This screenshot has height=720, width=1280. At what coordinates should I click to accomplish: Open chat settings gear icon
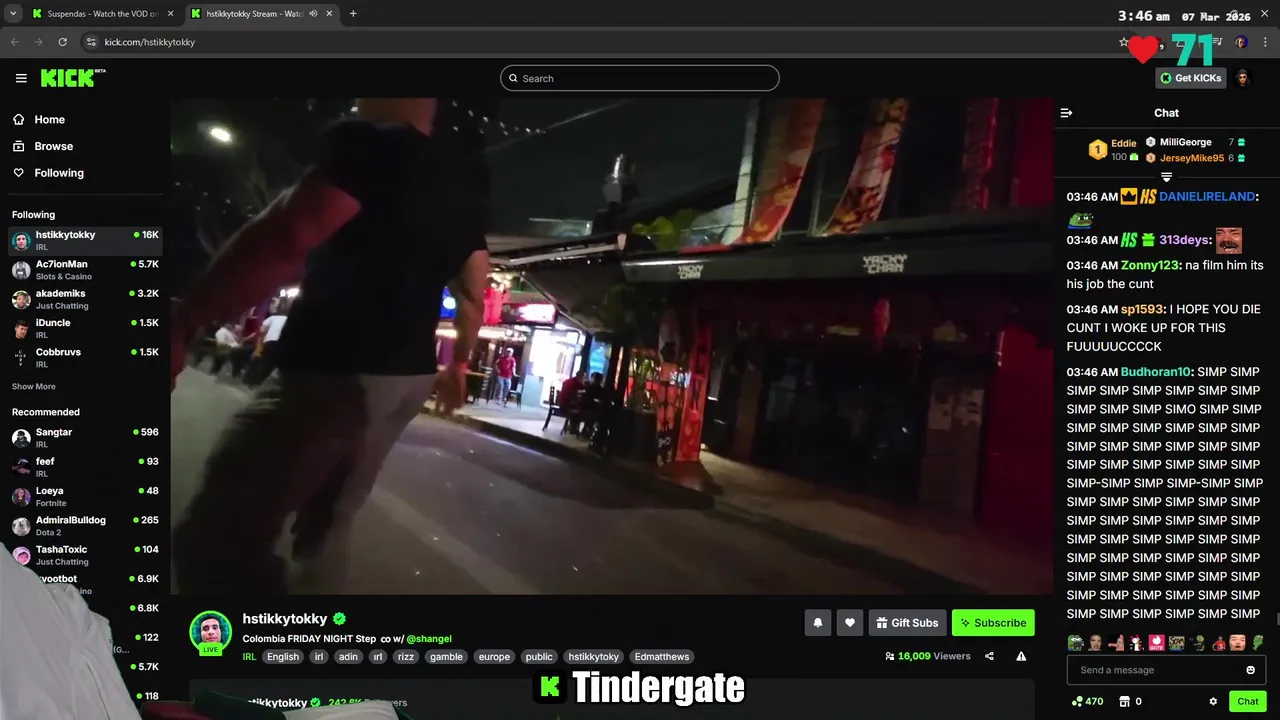[x=1213, y=701]
